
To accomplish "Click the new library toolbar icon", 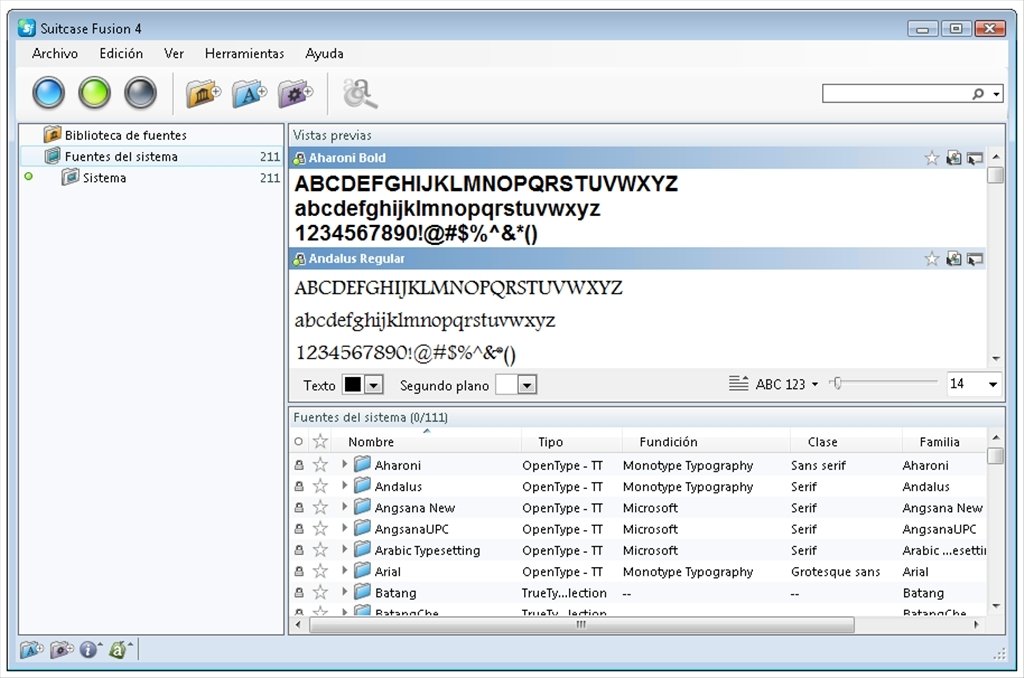I will 203,93.
